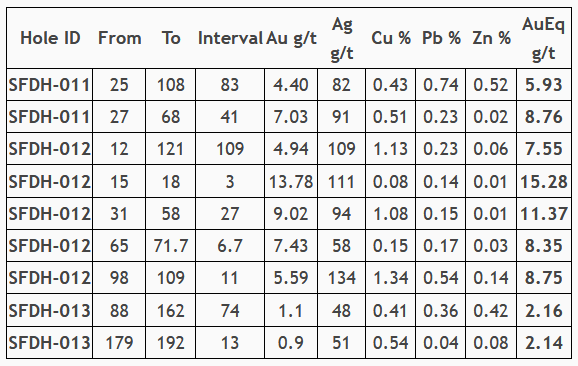Viewport: 578px width, 366px height.
Task: Click the Hole ID column header
Action: (50, 38)
